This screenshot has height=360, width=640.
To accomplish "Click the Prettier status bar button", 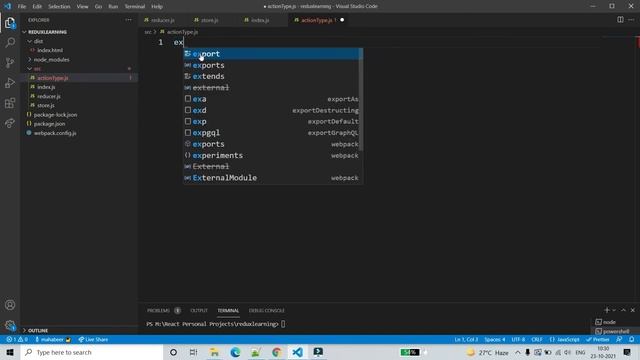I will click(598, 340).
